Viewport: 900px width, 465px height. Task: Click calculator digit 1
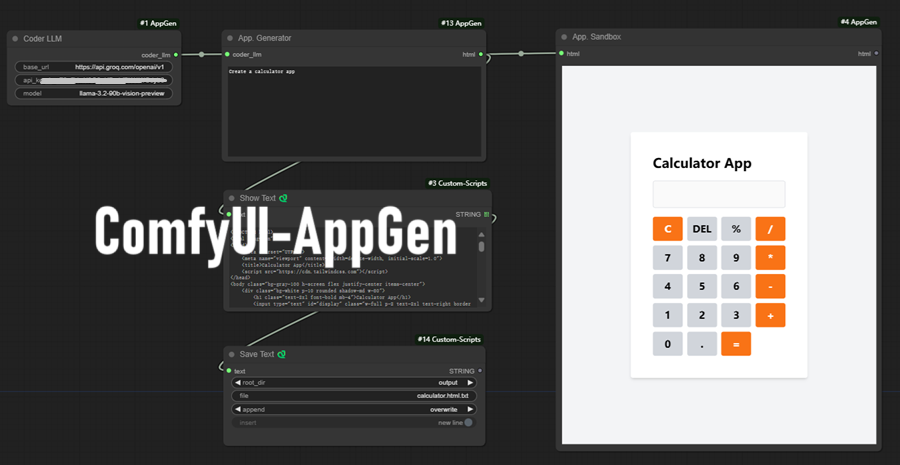point(668,315)
